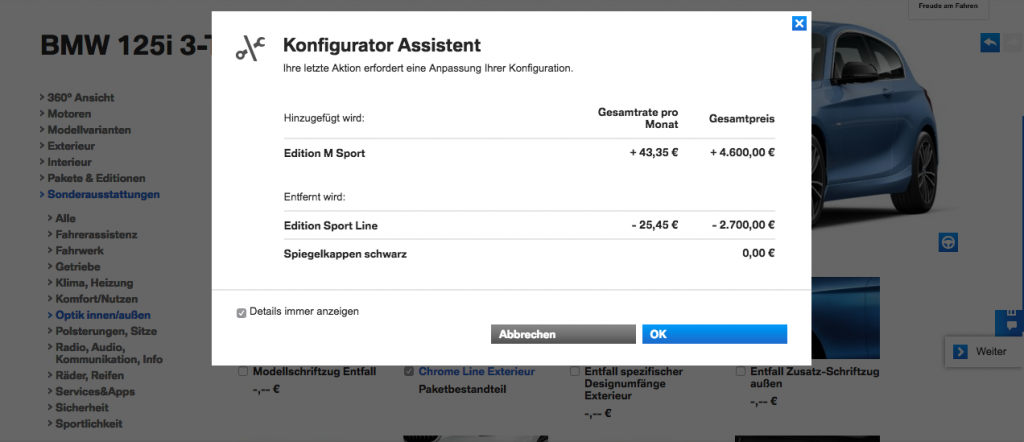Image resolution: width=1024 pixels, height=442 pixels.
Task: Select Komfort/Nutzen subcategory
Action: (x=97, y=299)
